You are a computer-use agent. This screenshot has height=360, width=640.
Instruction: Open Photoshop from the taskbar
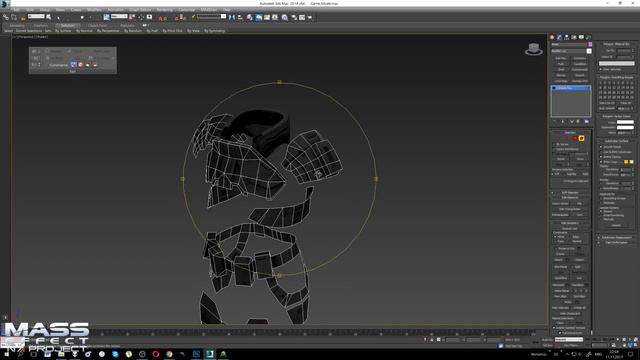click(x=196, y=354)
